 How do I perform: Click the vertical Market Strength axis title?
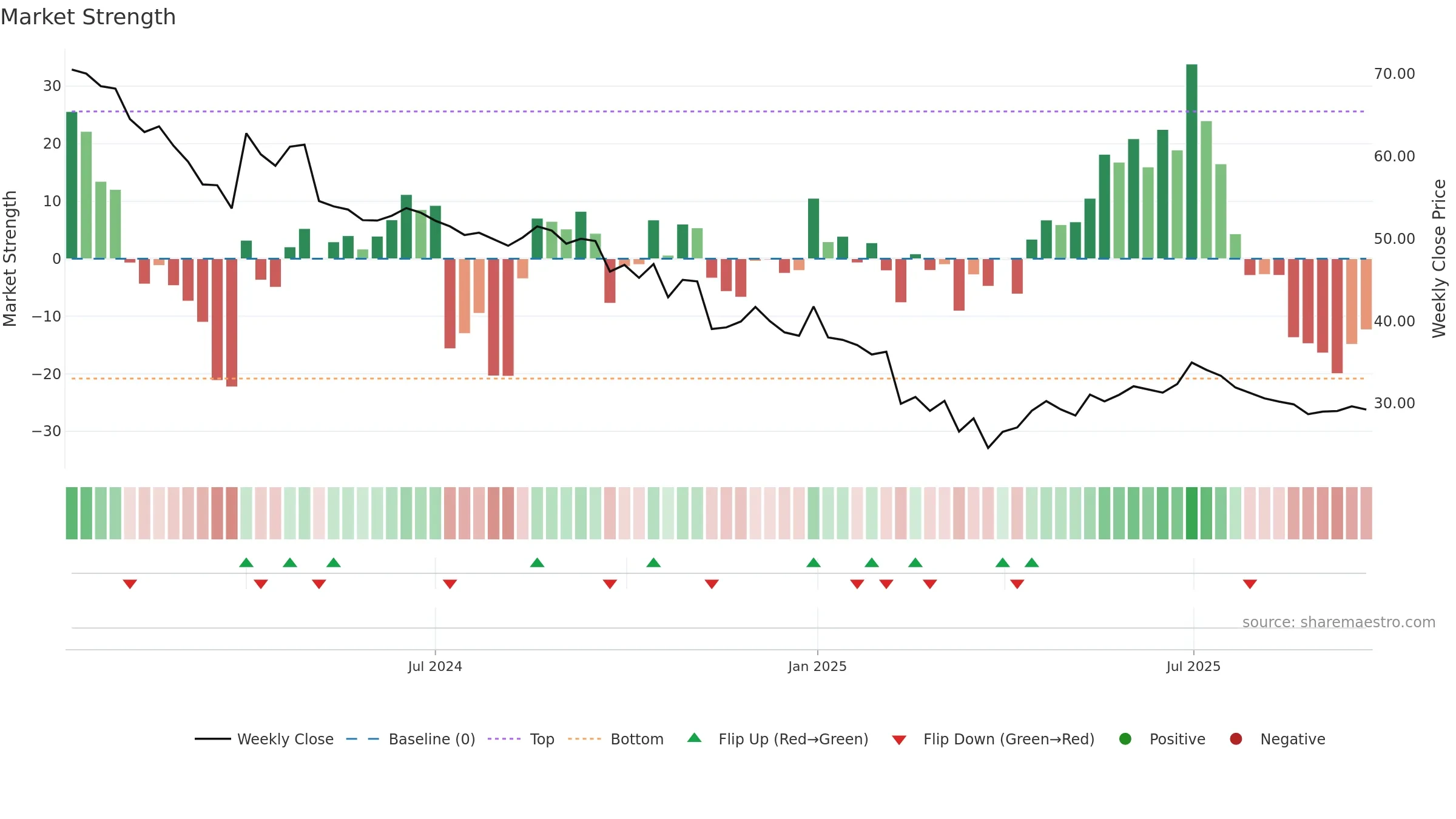coord(10,258)
